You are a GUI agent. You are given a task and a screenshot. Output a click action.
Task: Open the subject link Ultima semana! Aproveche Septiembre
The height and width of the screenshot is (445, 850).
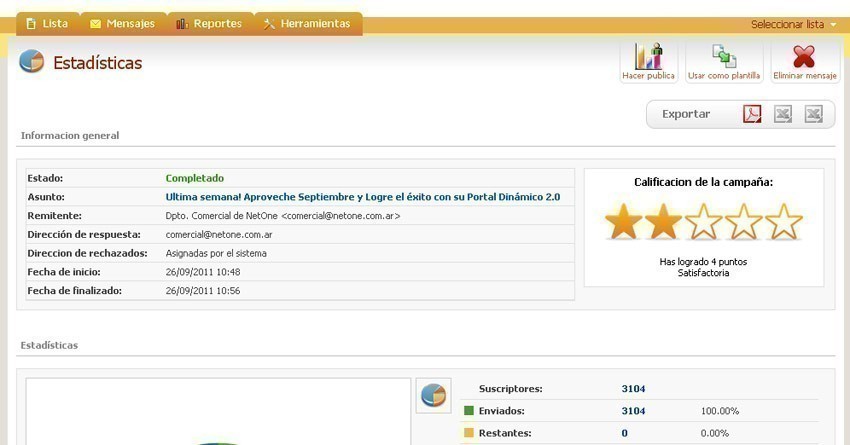tap(363, 197)
